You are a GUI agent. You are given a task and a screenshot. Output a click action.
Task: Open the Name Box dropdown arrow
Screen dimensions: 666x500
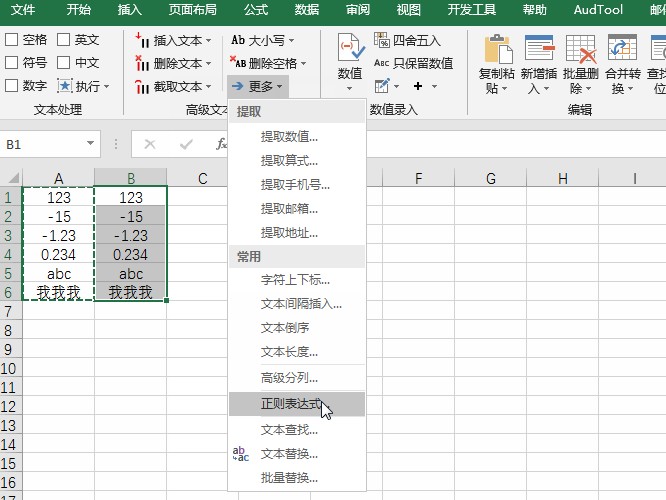[90, 143]
